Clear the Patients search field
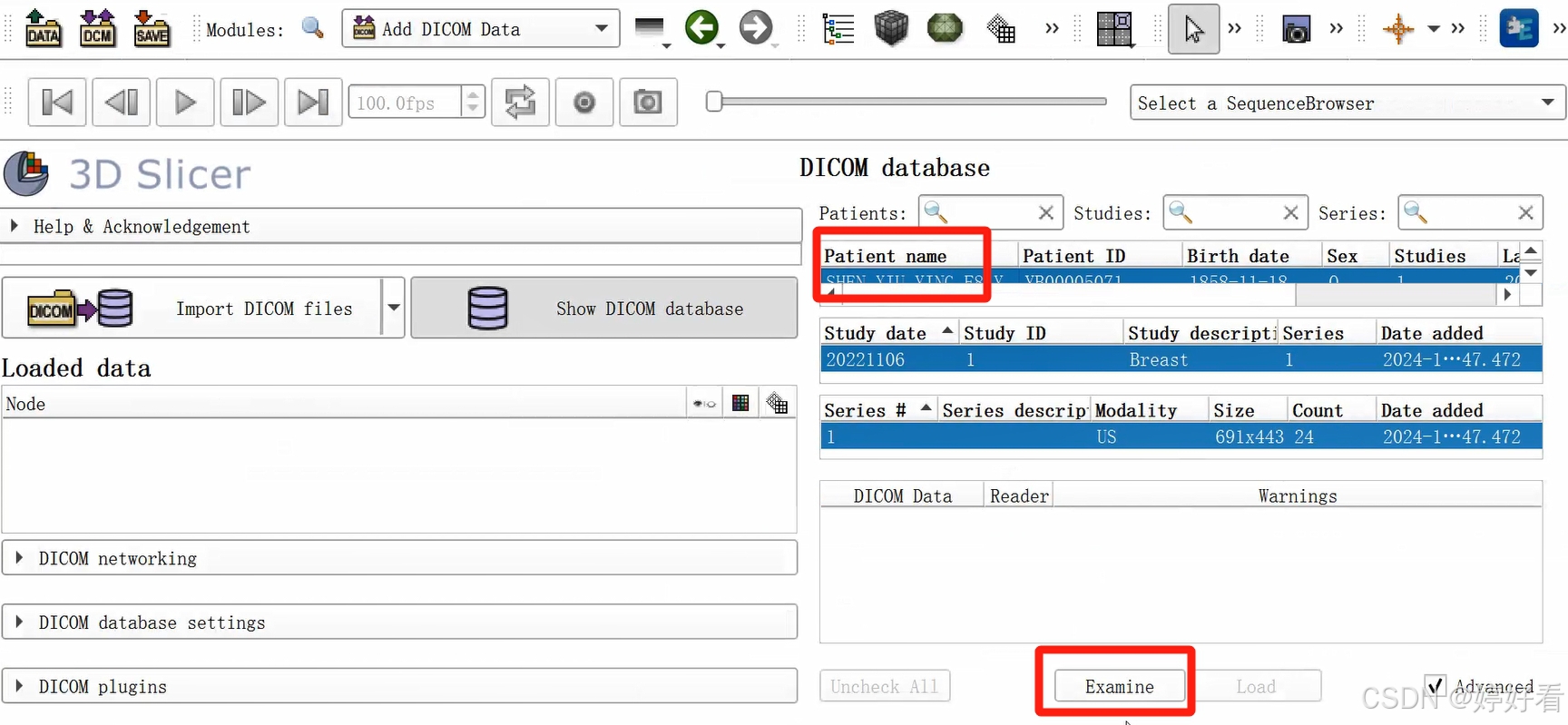Screen dimensions: 1568x725 [1046, 212]
